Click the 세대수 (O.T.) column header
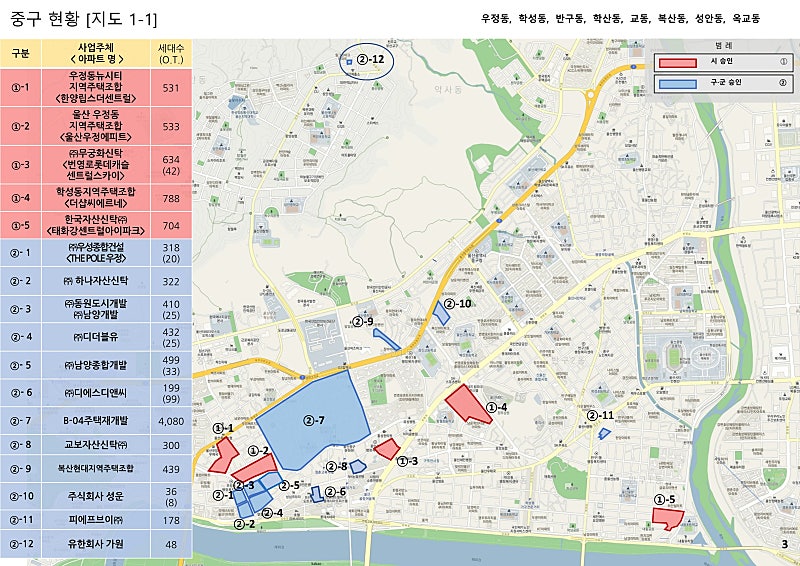Image resolution: width=800 pixels, height=566 pixels. 171,54
